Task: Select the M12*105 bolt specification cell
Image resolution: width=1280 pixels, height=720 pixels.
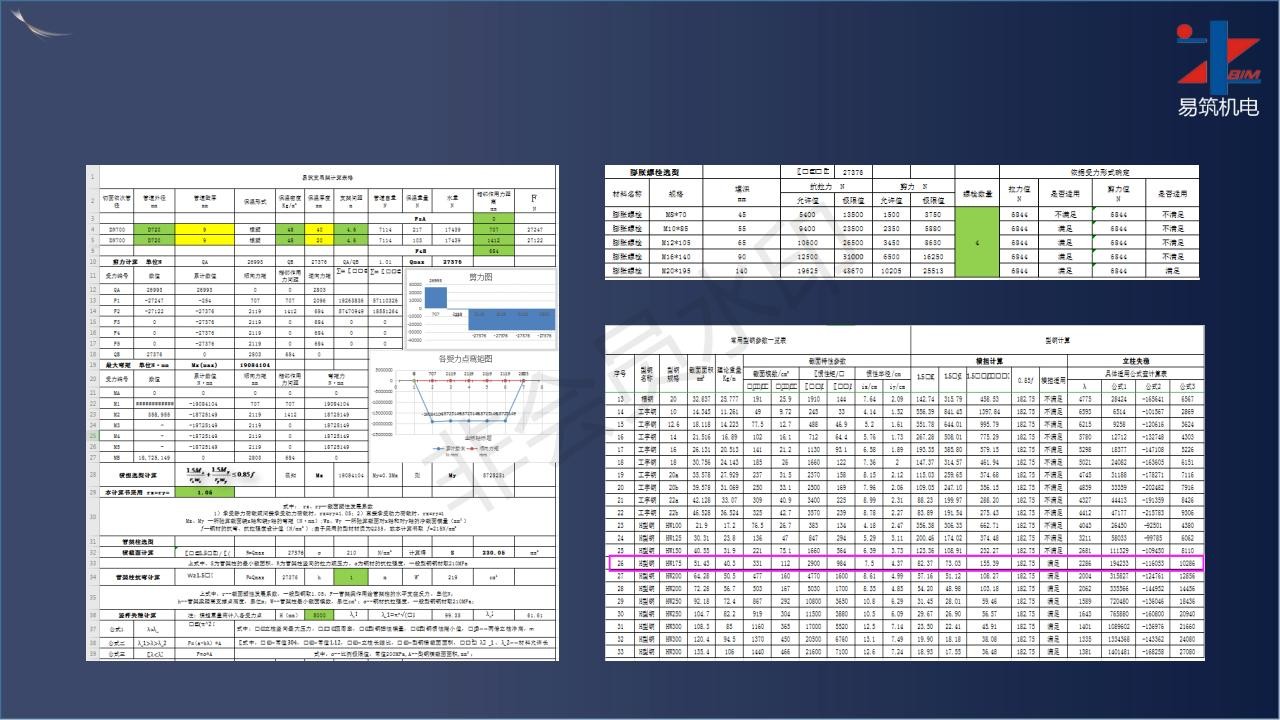Action: (x=675, y=242)
